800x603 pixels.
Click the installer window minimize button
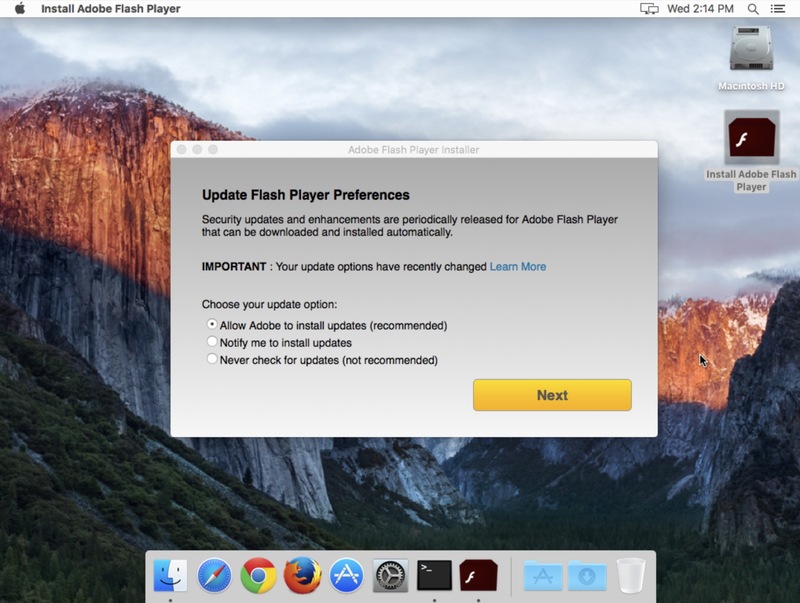pyautogui.click(x=197, y=149)
